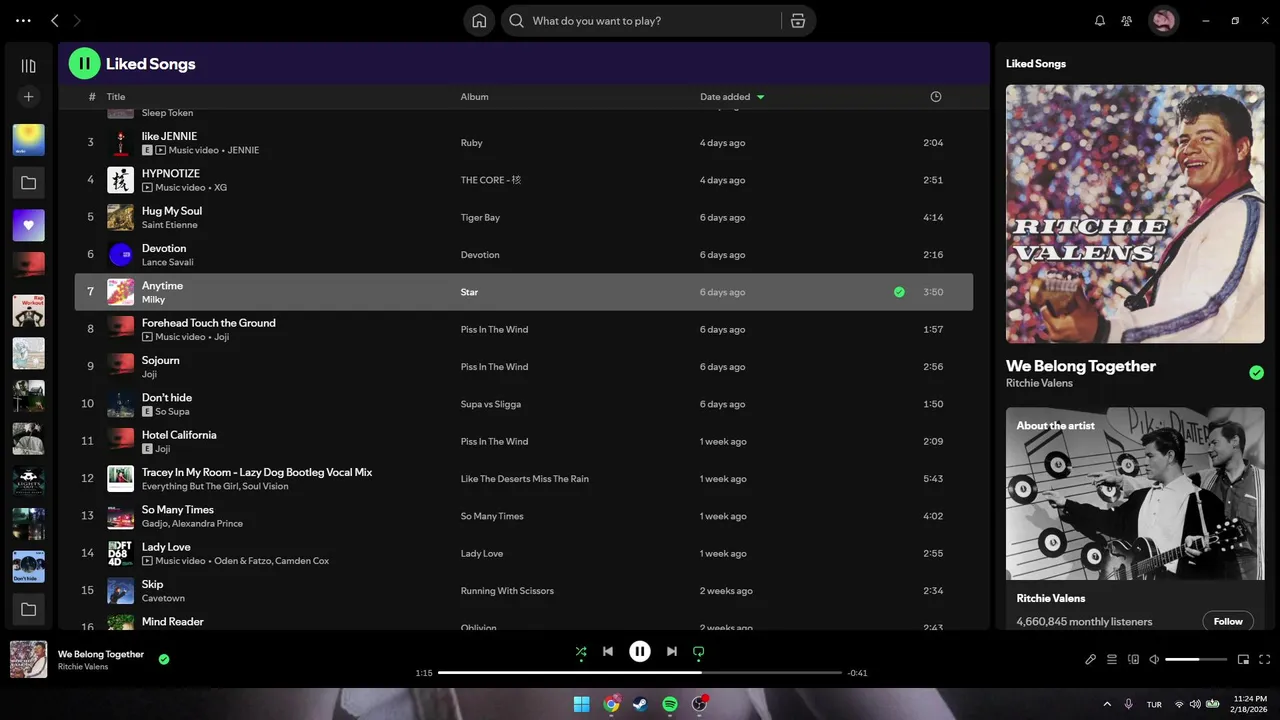Open the About the artist card
Image resolution: width=1280 pixels, height=720 pixels.
pos(1135,520)
